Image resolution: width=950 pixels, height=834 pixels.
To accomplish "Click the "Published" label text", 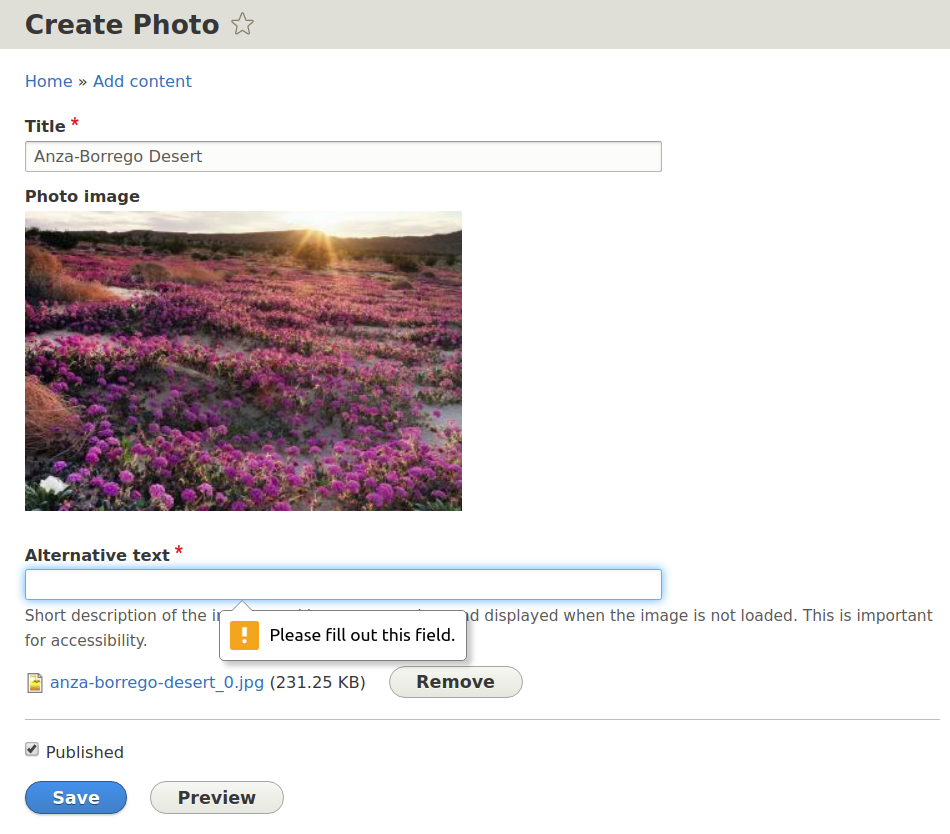I will 85,752.
